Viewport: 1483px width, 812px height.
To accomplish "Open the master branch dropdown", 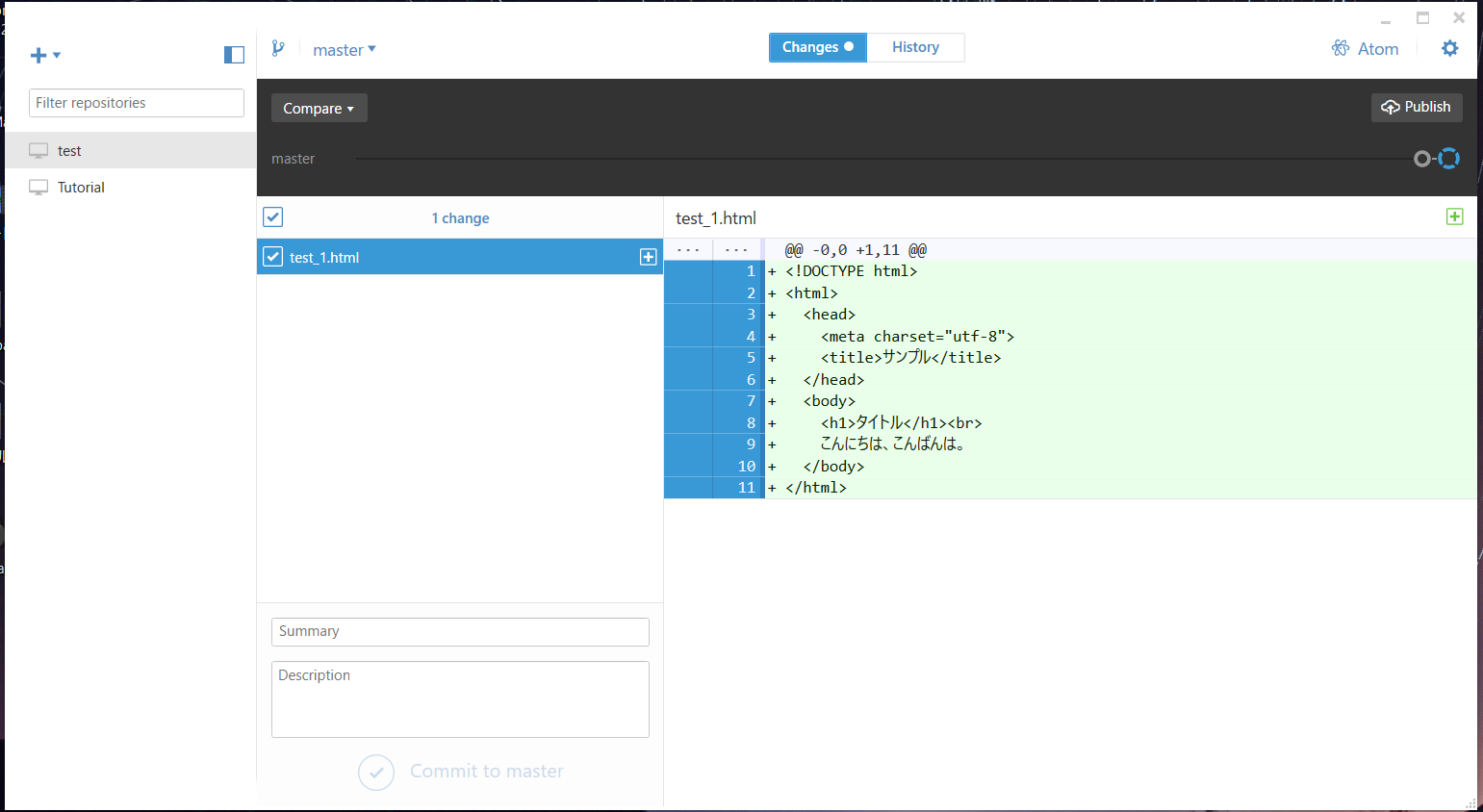I will coord(344,50).
